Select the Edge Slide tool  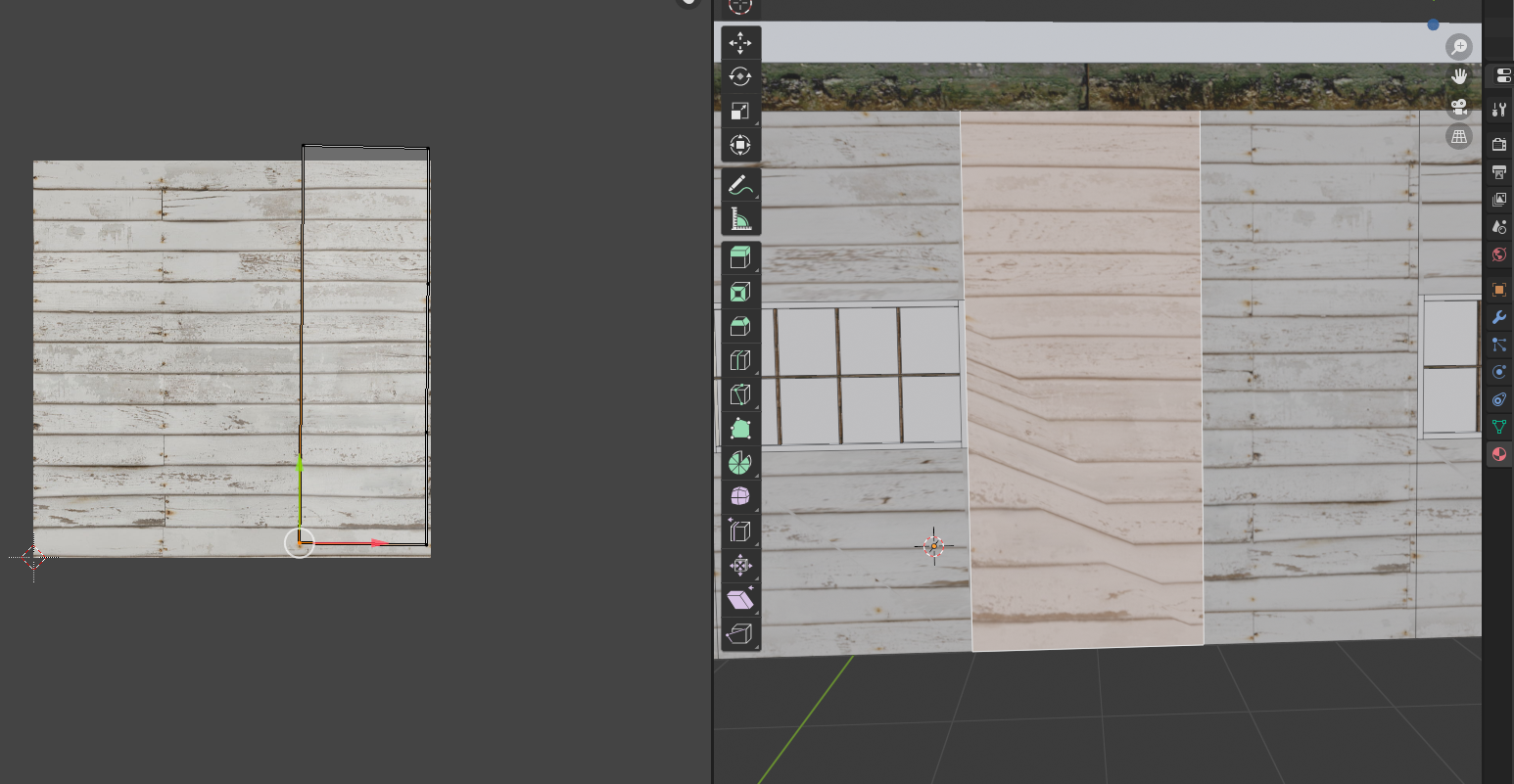740,530
